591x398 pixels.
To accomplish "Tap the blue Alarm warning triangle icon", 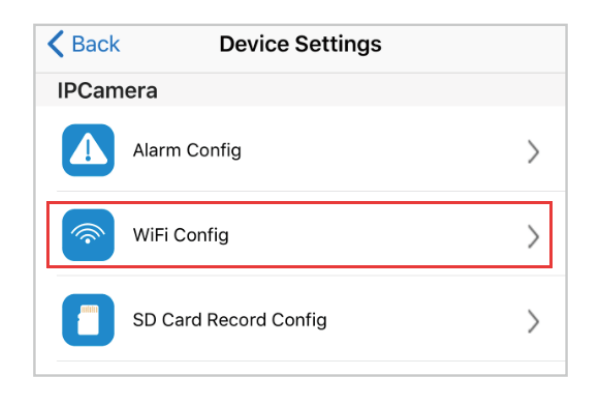I will (x=88, y=150).
